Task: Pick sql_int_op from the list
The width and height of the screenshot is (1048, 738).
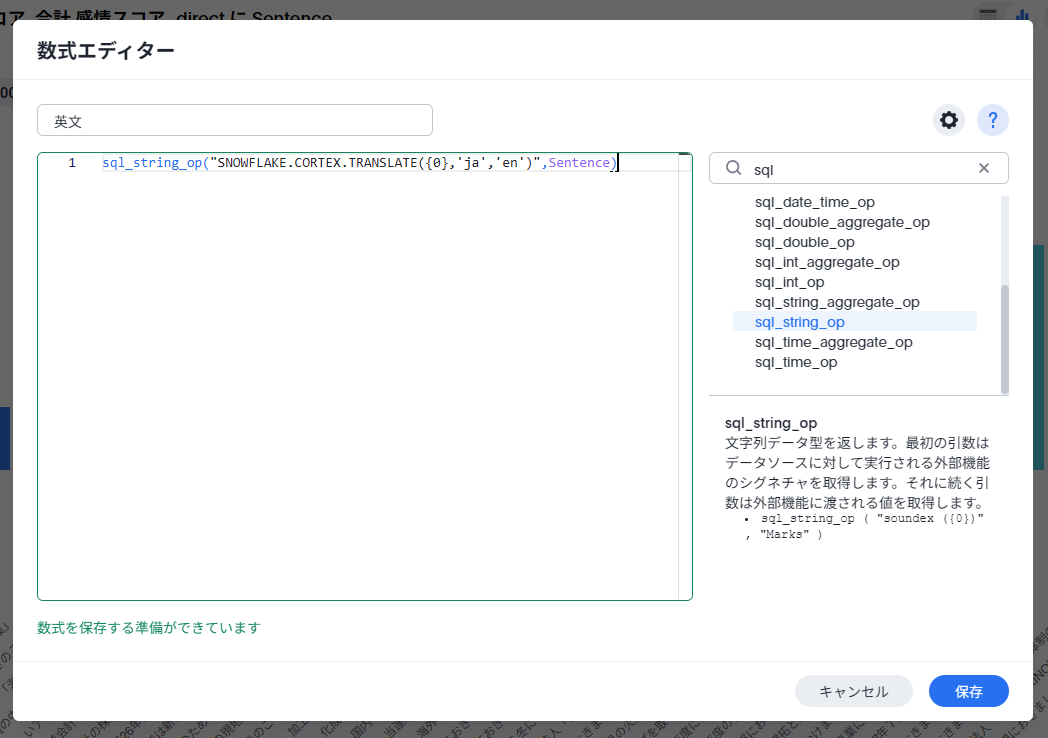Action: click(x=789, y=282)
